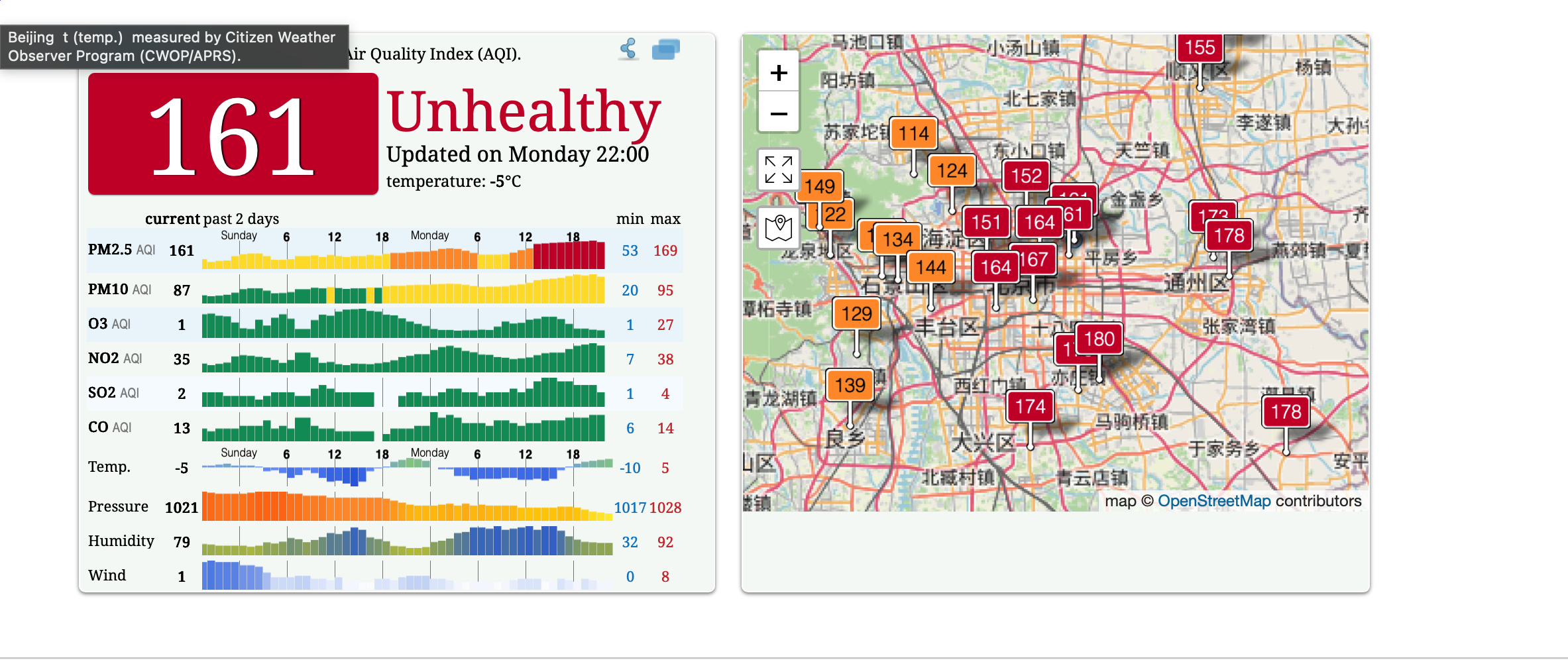Select the 139 station marker on the map
Viewport: 1568px width, 660px height.
tap(850, 385)
